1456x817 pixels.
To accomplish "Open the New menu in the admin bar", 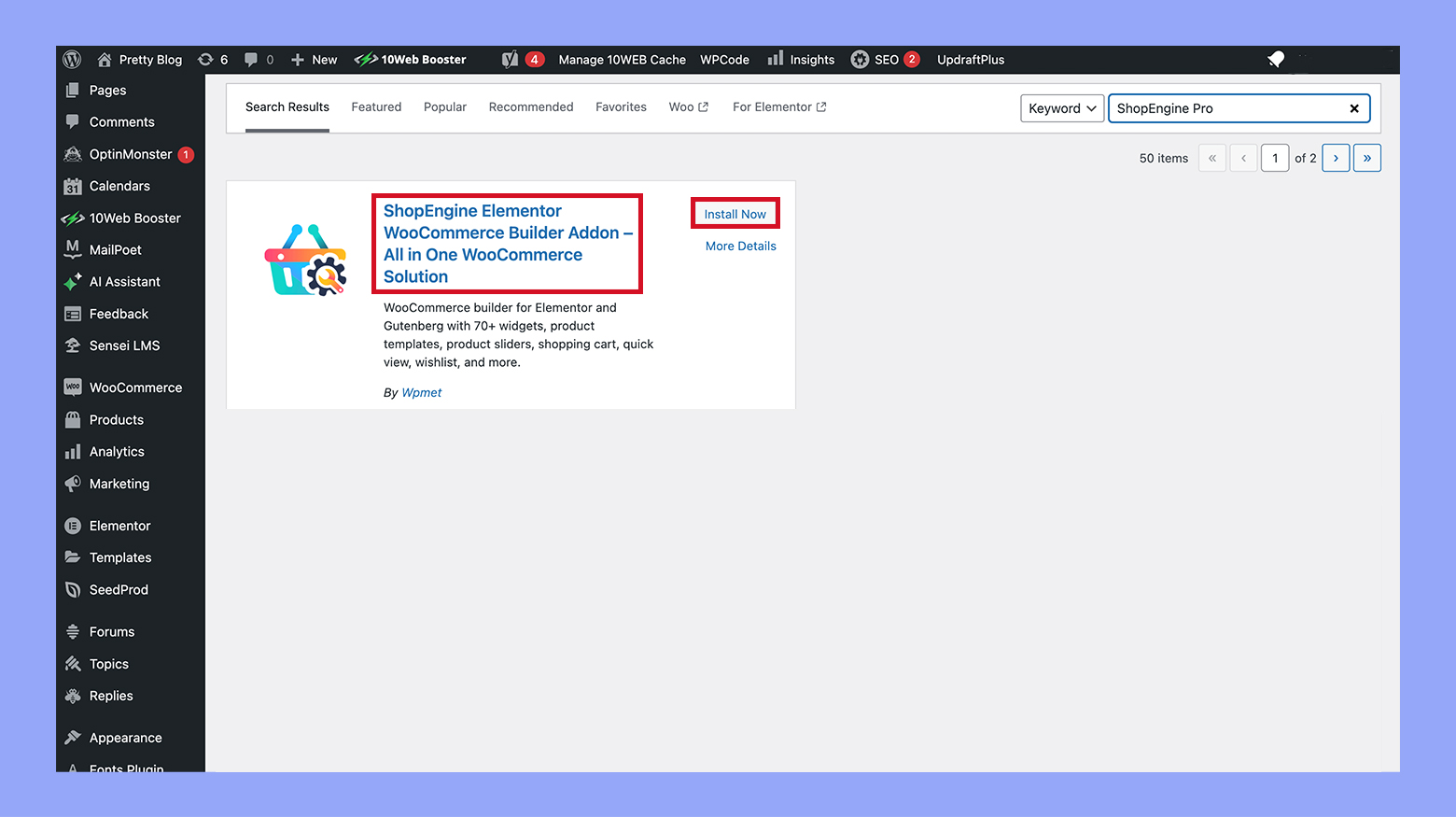I will (314, 59).
